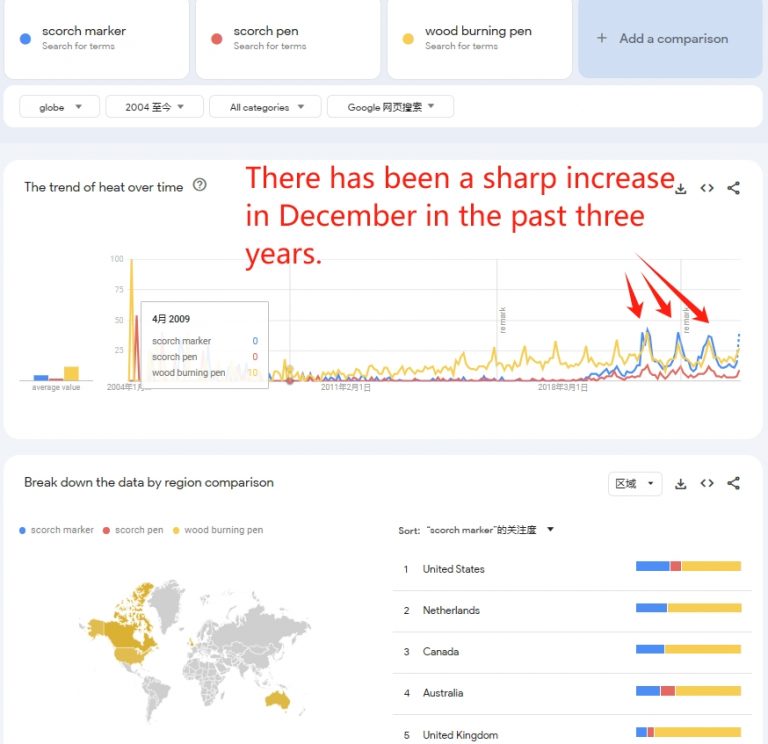Open embed code for the trend chart
The image size is (768, 744).
(707, 188)
